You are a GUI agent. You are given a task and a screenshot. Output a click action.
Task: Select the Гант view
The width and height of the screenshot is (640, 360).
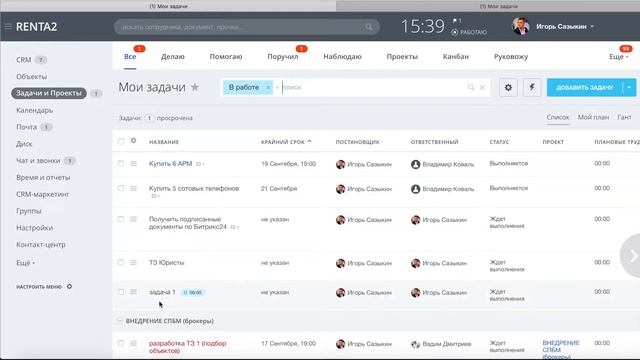tap(624, 118)
